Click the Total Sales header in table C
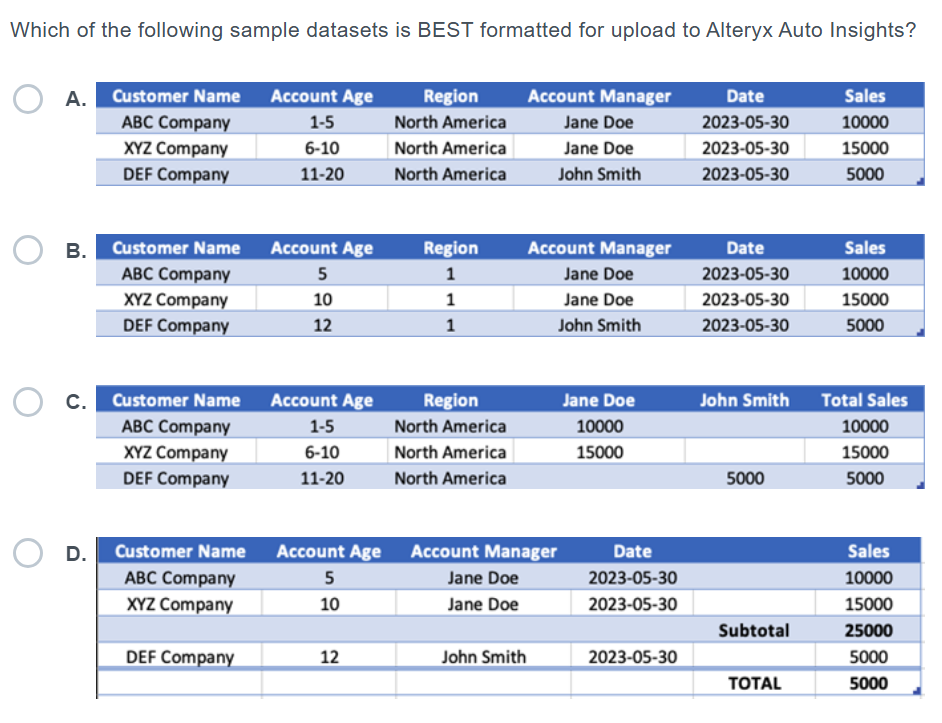Screen dimensions: 942x723 click(x=864, y=400)
